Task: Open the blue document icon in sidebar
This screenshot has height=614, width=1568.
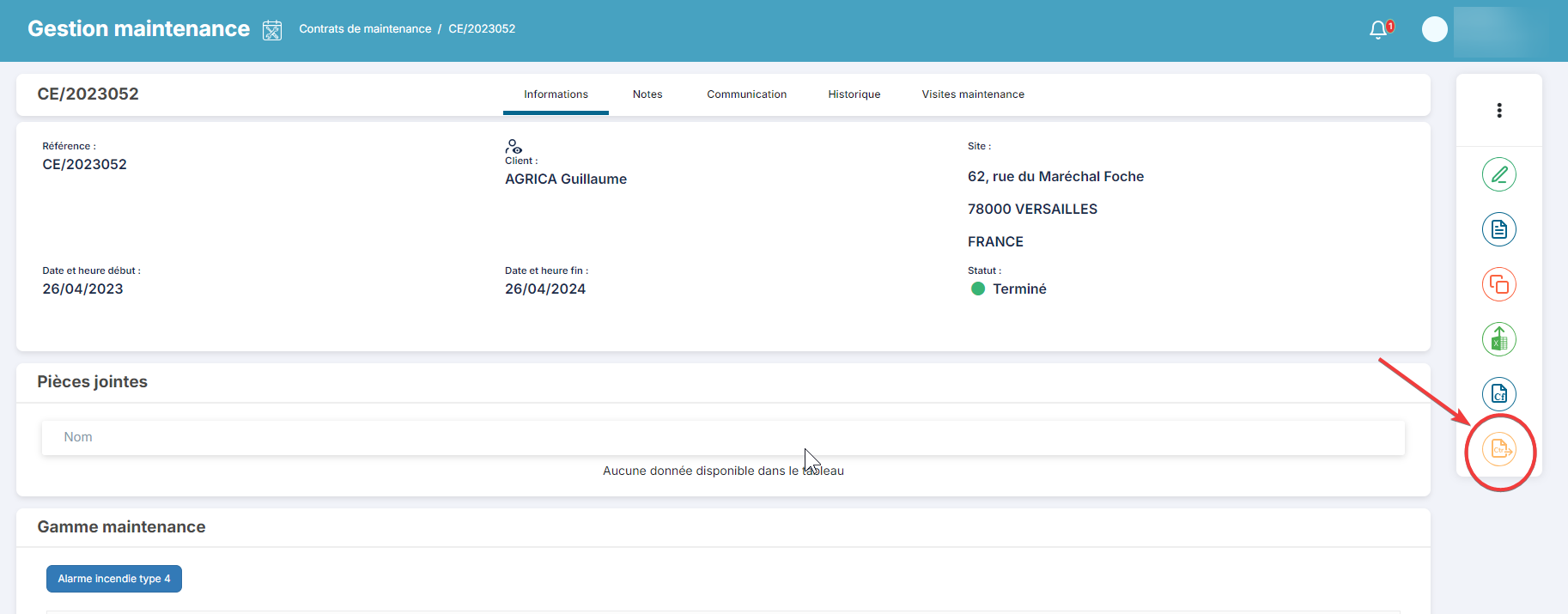Action: point(1498,229)
